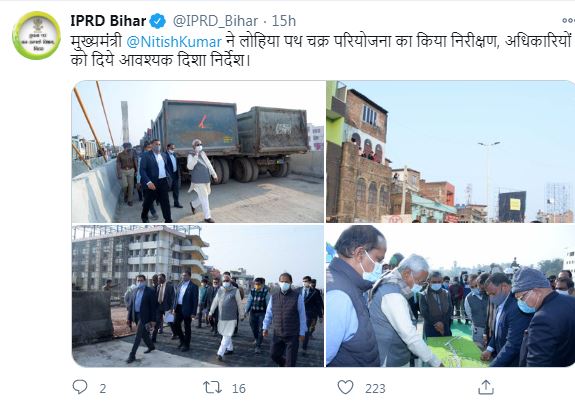This screenshot has width=575, height=403.
Task: Retweet this post using the arrows icon
Action: [213, 388]
